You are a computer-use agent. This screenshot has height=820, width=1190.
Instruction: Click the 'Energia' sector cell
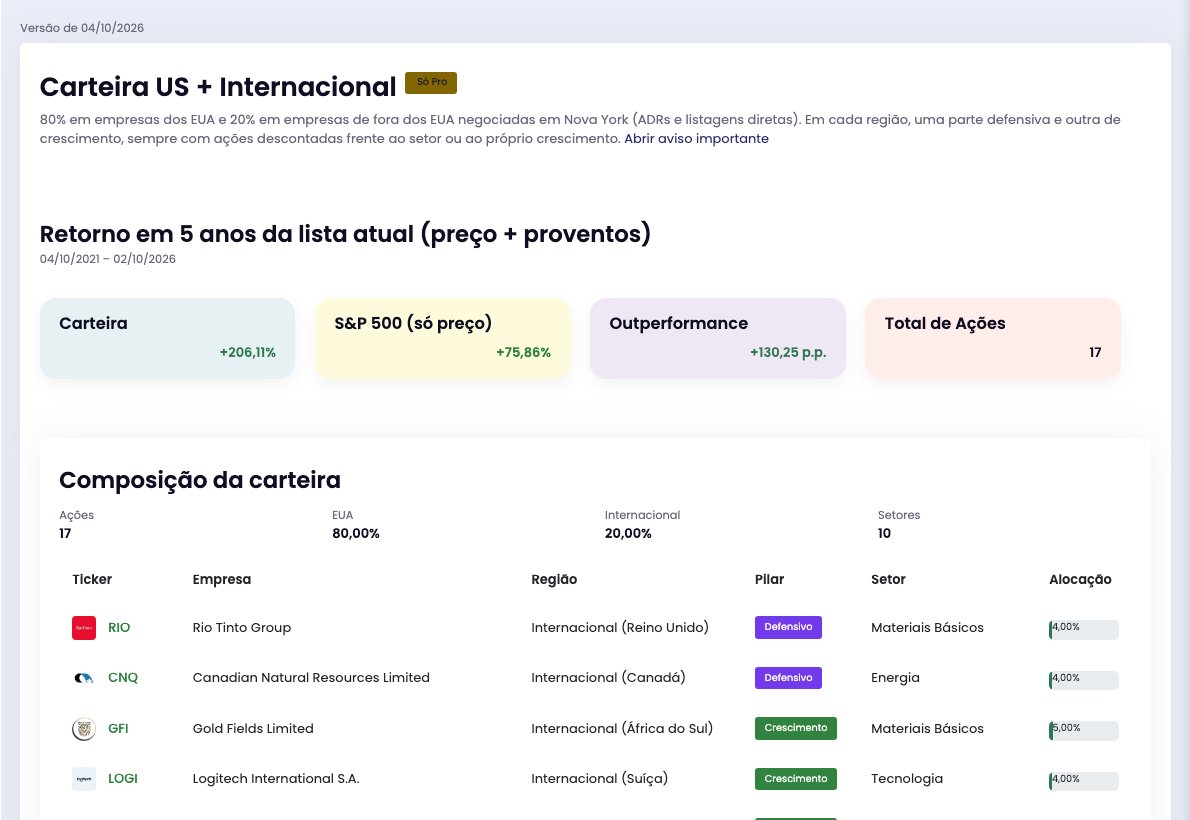tap(896, 678)
